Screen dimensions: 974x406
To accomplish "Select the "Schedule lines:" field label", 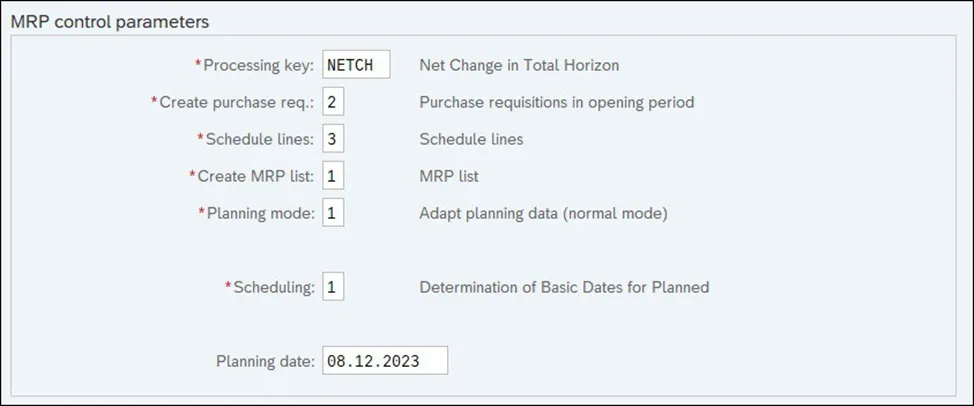I will (x=261, y=140).
